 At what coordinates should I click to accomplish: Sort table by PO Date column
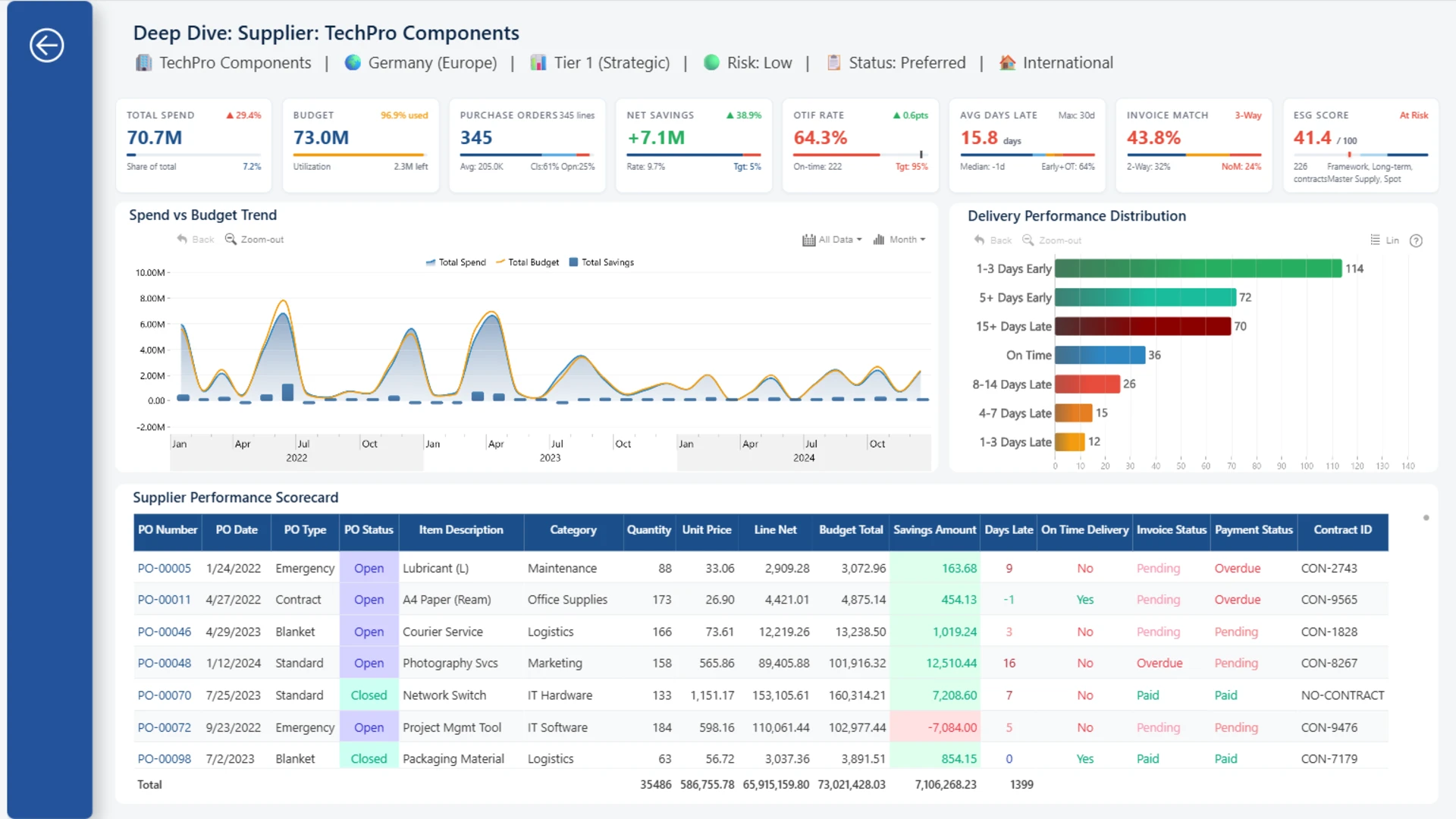point(237,530)
